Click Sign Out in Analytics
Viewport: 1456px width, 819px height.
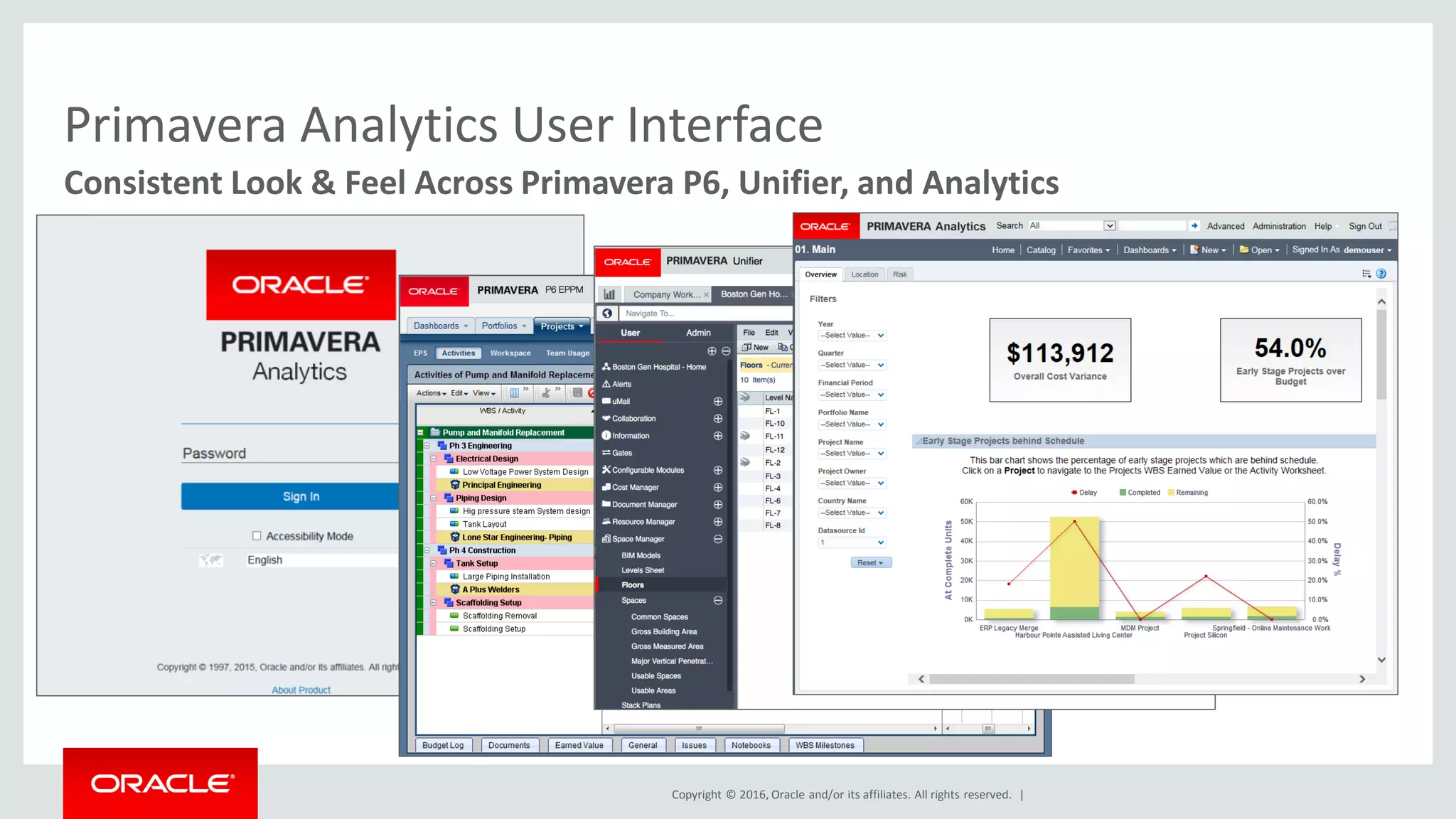1365,226
